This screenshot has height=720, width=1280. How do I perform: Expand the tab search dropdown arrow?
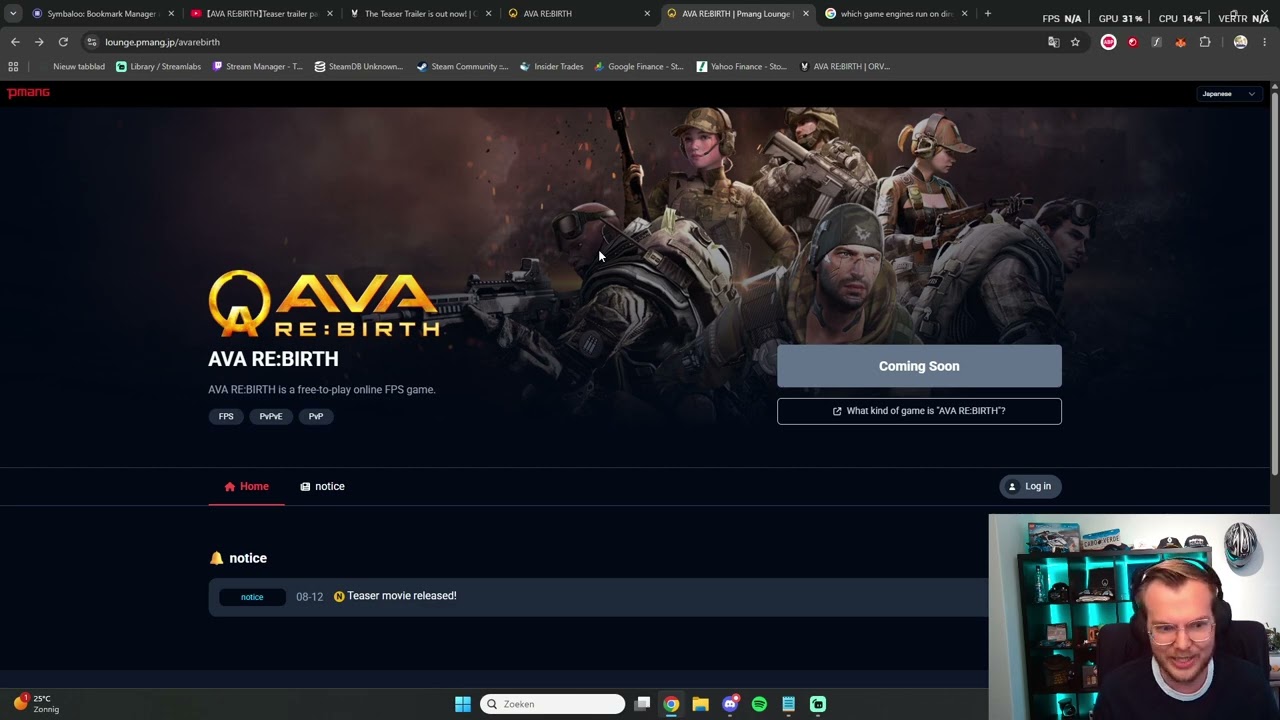click(13, 14)
